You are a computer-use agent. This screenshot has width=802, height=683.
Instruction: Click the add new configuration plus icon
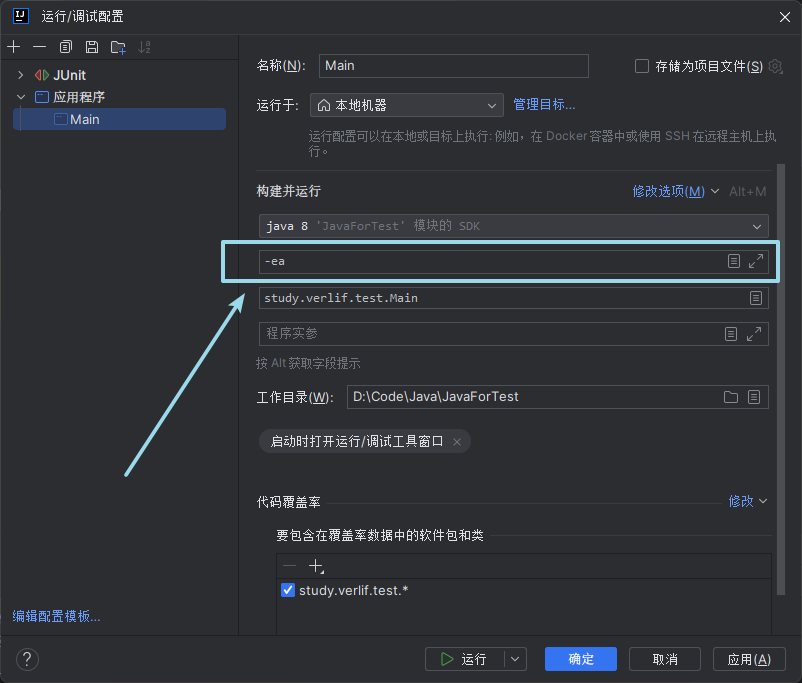coord(14,47)
